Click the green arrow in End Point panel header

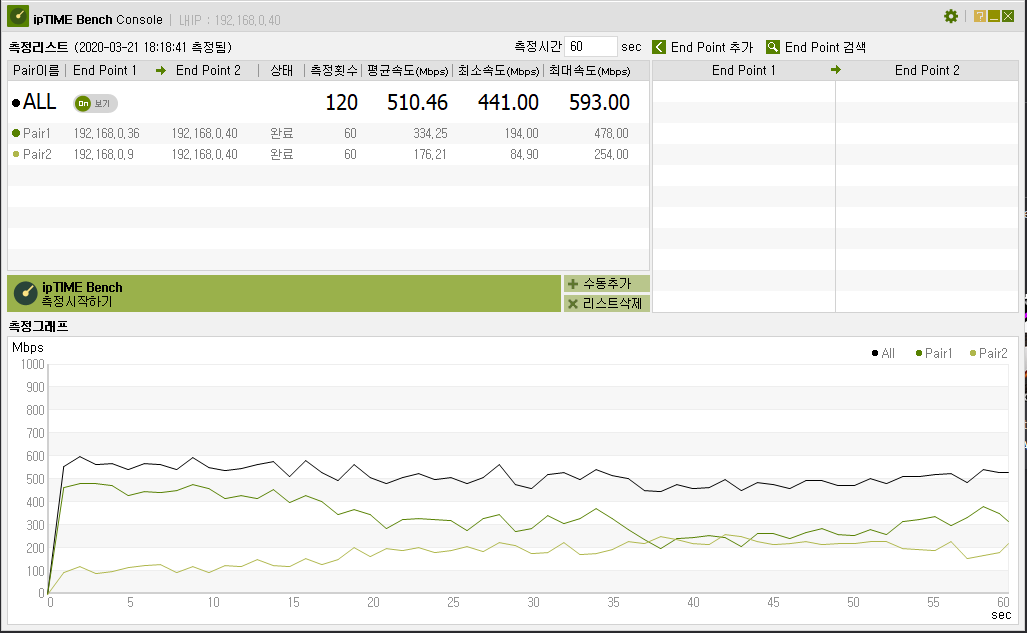836,69
